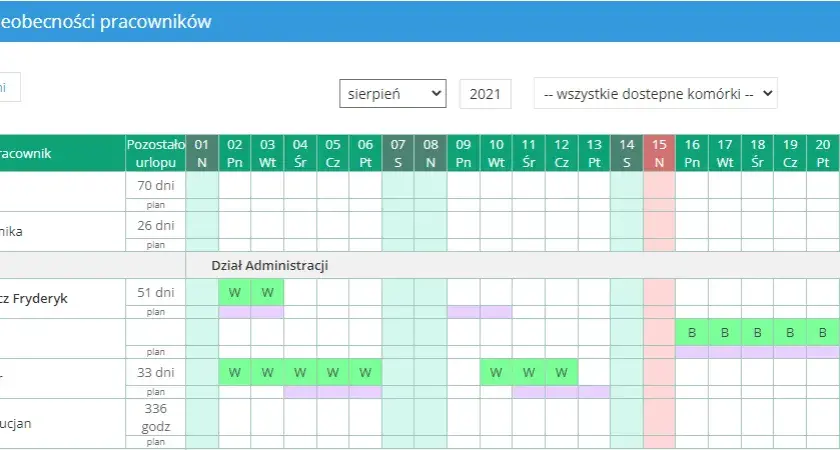Select the 336 godz remaining leave cell
The height and width of the screenshot is (450, 840).
click(x=156, y=417)
